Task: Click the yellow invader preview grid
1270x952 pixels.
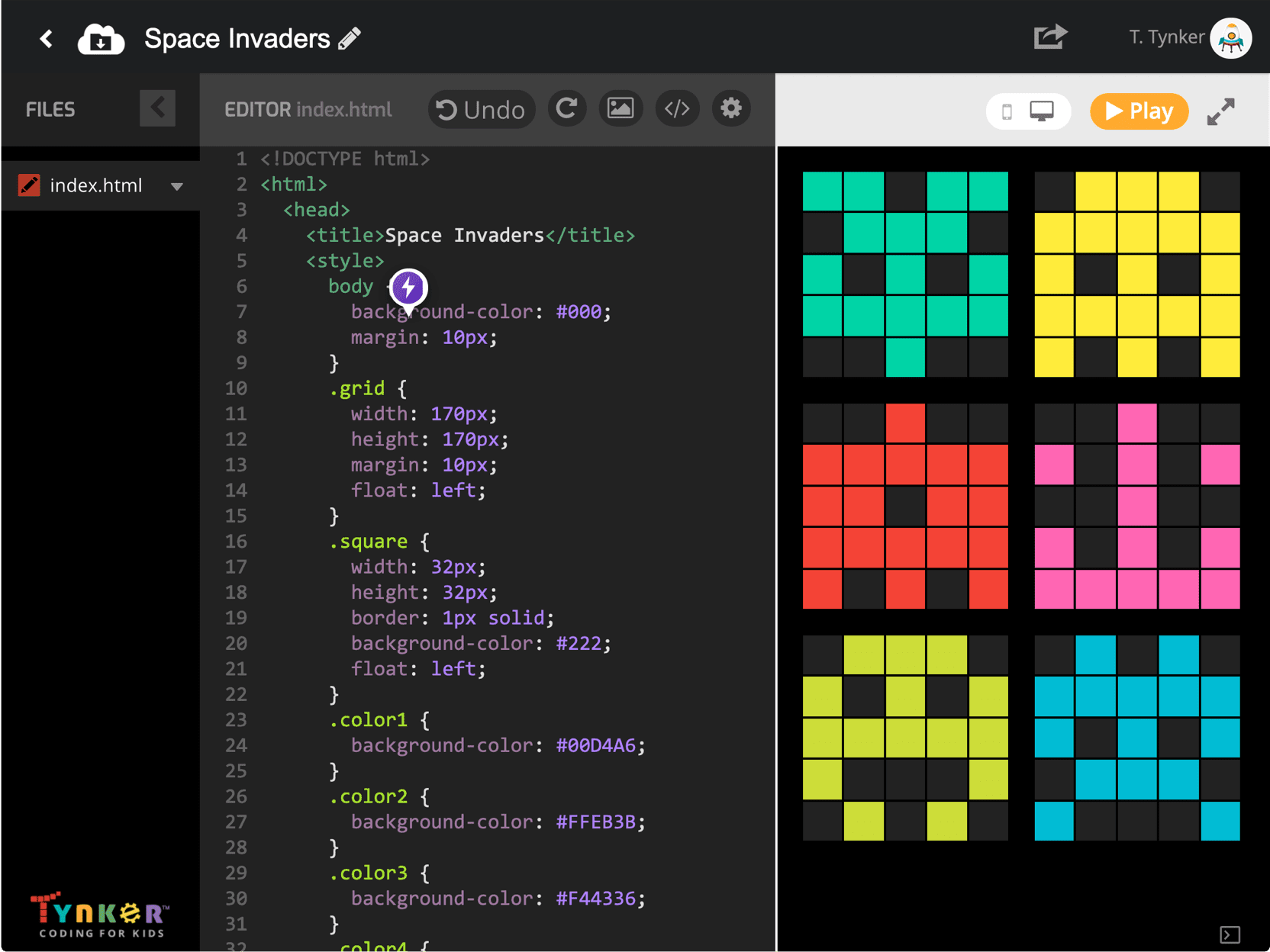Action: click(1137, 275)
